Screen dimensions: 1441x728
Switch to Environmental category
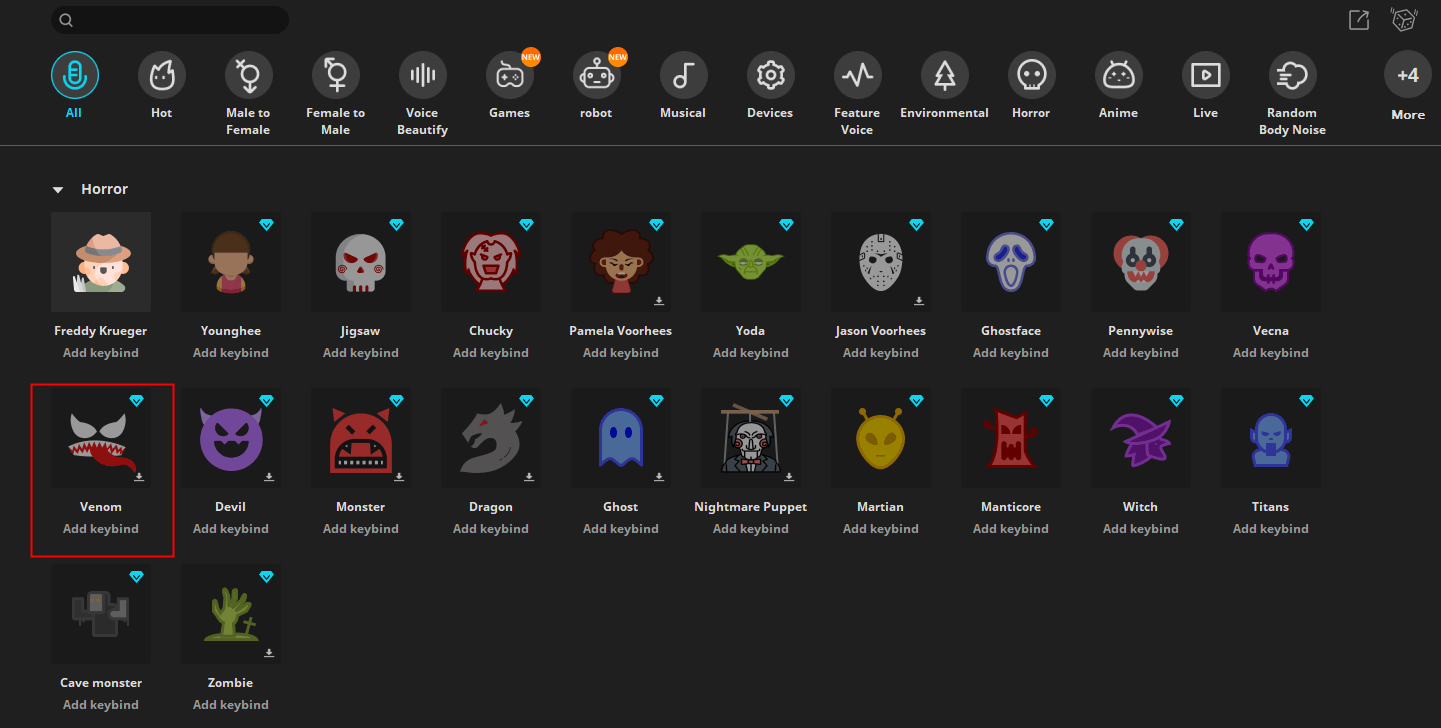tap(944, 87)
